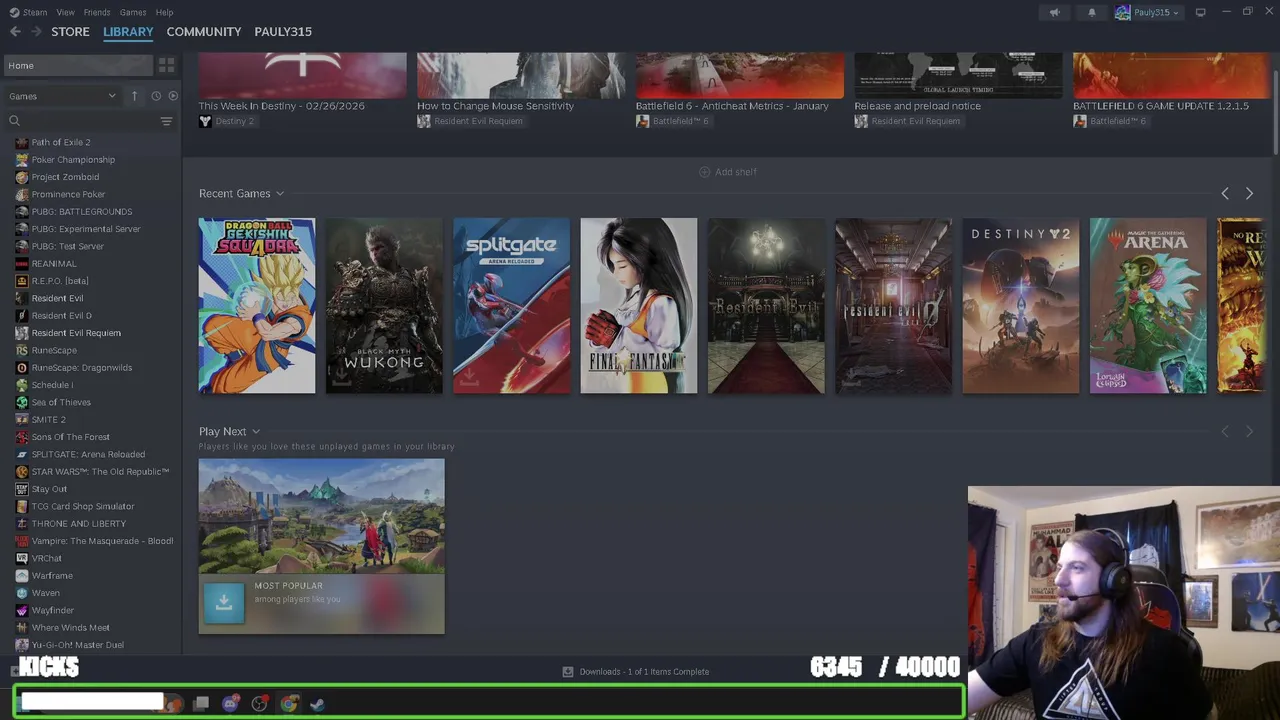Open the collections grid view icon
This screenshot has height=720, width=1280.
166,65
